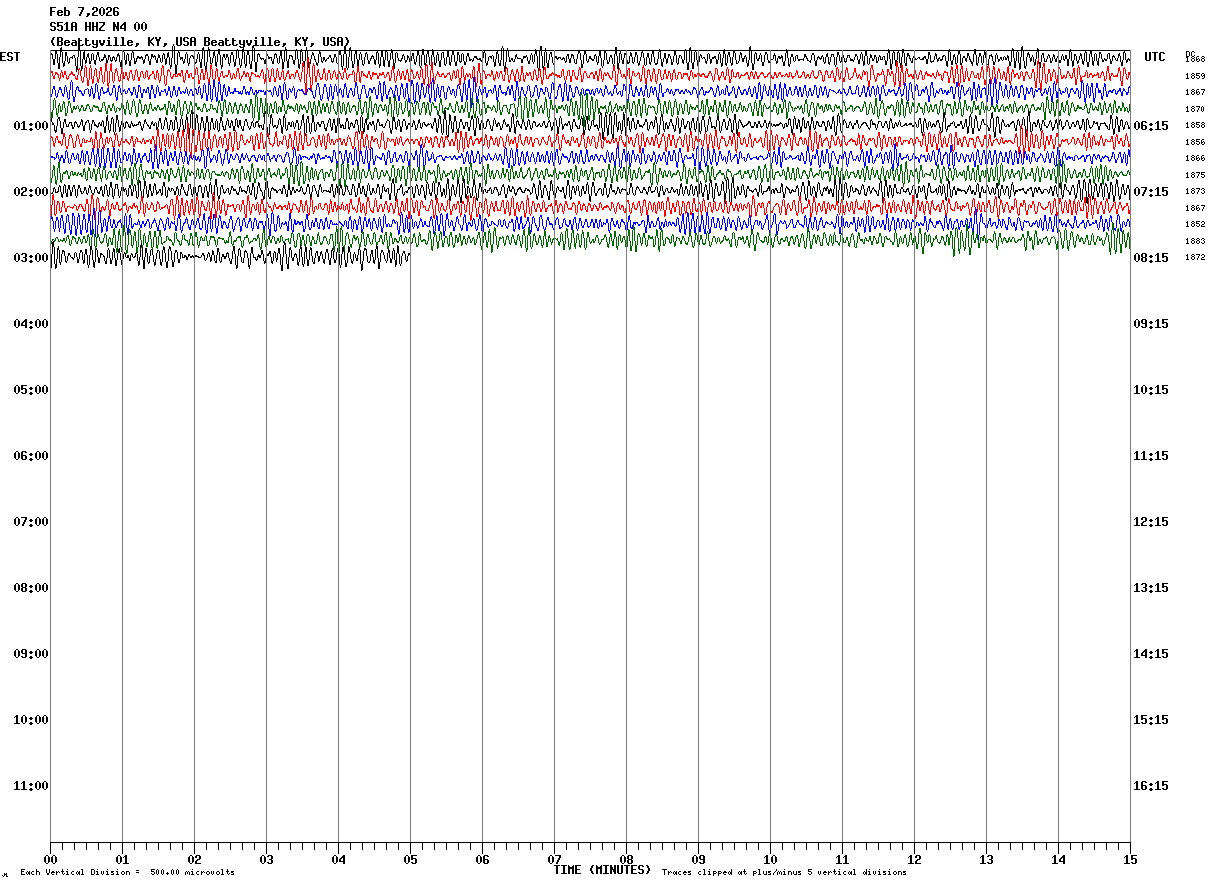Viewport: 1210px width, 886px height.
Task: Click the 13 minute axis tick label
Action: click(986, 860)
